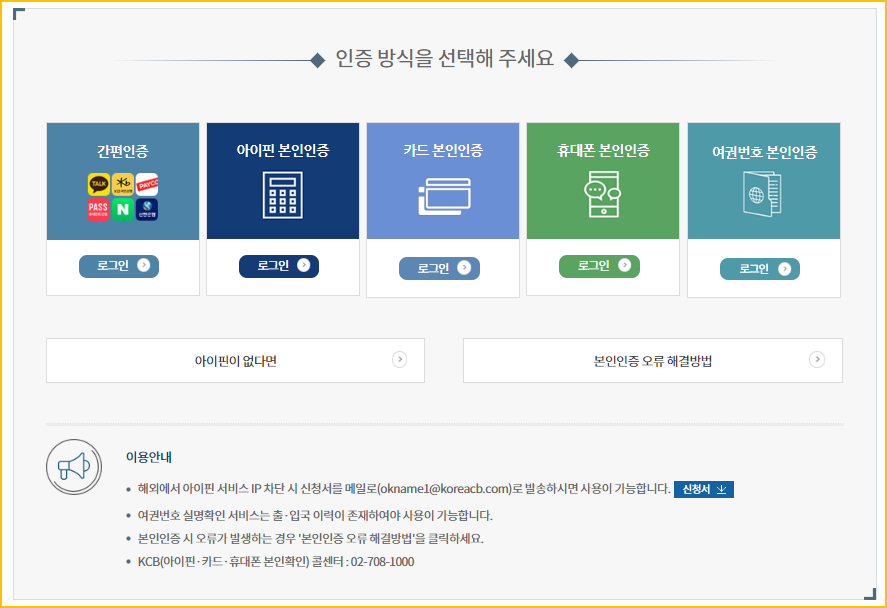
Task: Select the KB국민은행 authentication icon
Action: click(123, 184)
